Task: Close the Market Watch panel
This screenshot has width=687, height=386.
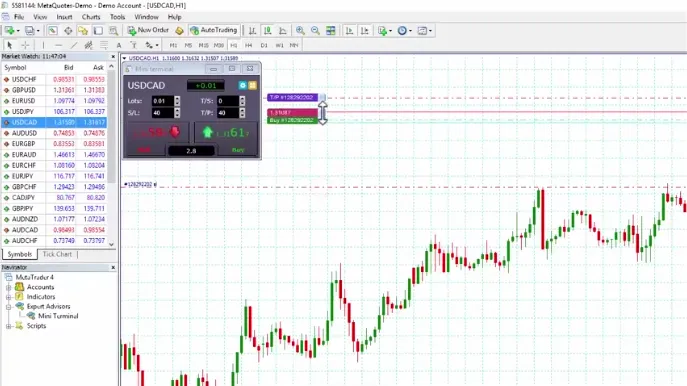Action: tap(113, 57)
